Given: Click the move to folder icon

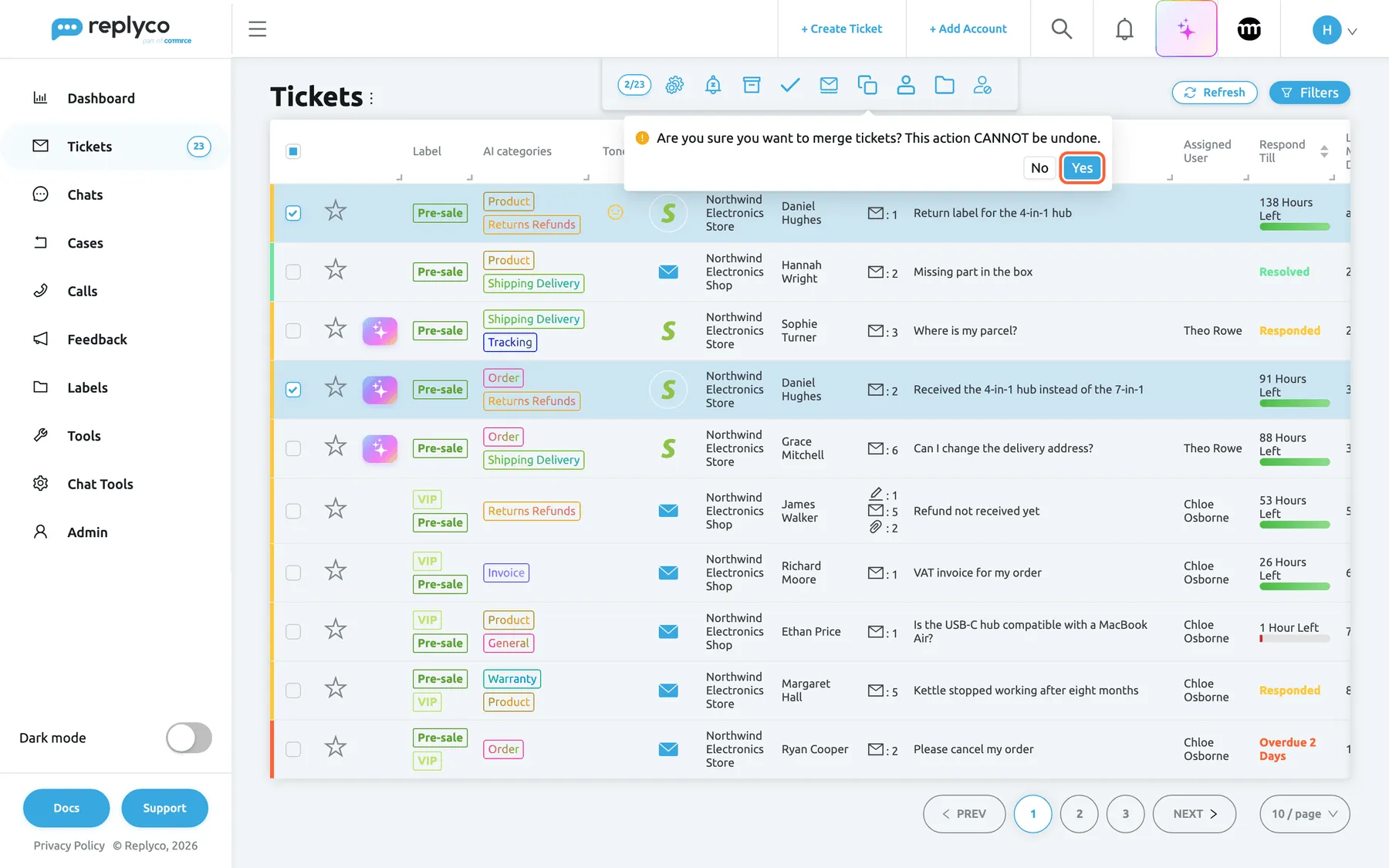Looking at the screenshot, I should coord(945,85).
